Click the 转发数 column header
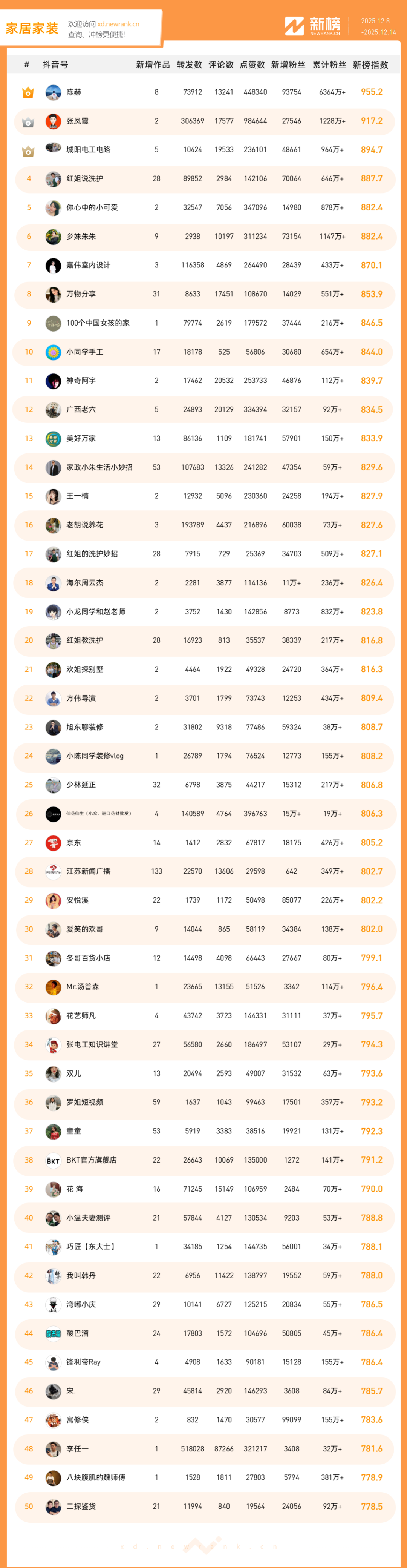Viewport: 407px width, 1568px height. point(189,65)
